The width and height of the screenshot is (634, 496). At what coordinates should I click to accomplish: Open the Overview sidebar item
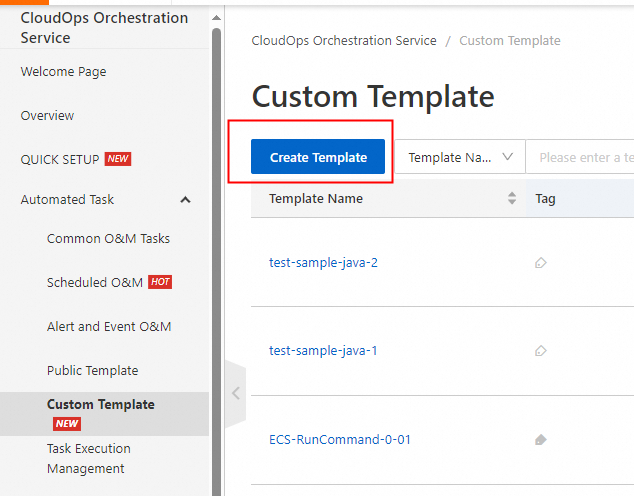[47, 116]
